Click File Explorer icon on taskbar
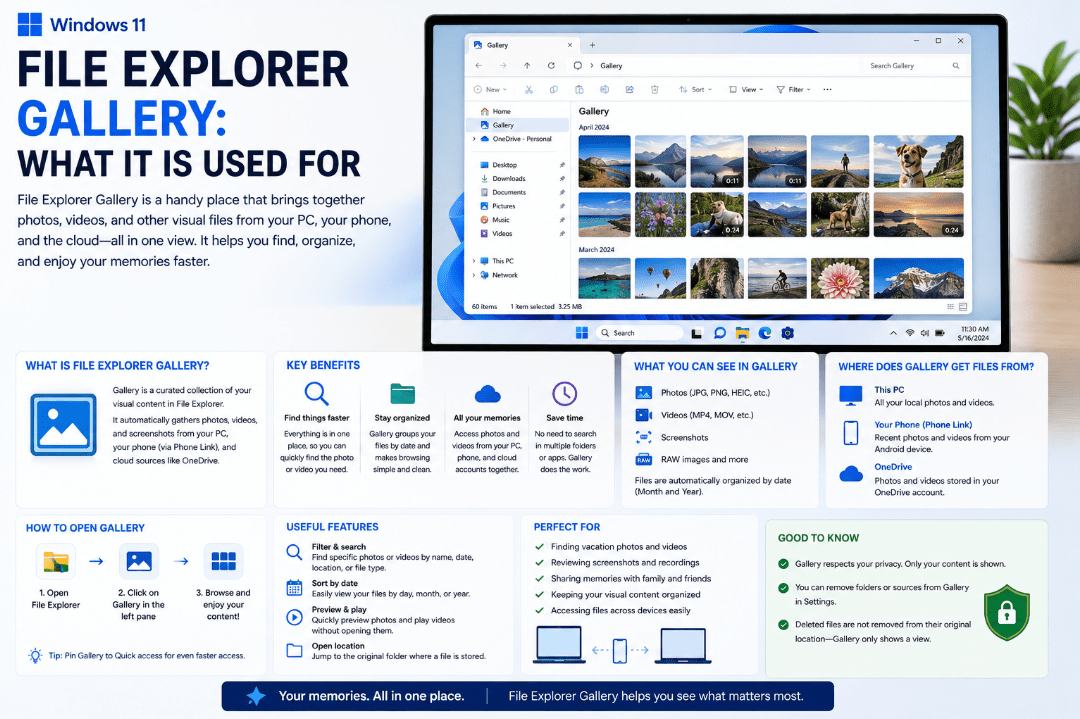Screen dimensions: 1080x719 click(x=742, y=333)
